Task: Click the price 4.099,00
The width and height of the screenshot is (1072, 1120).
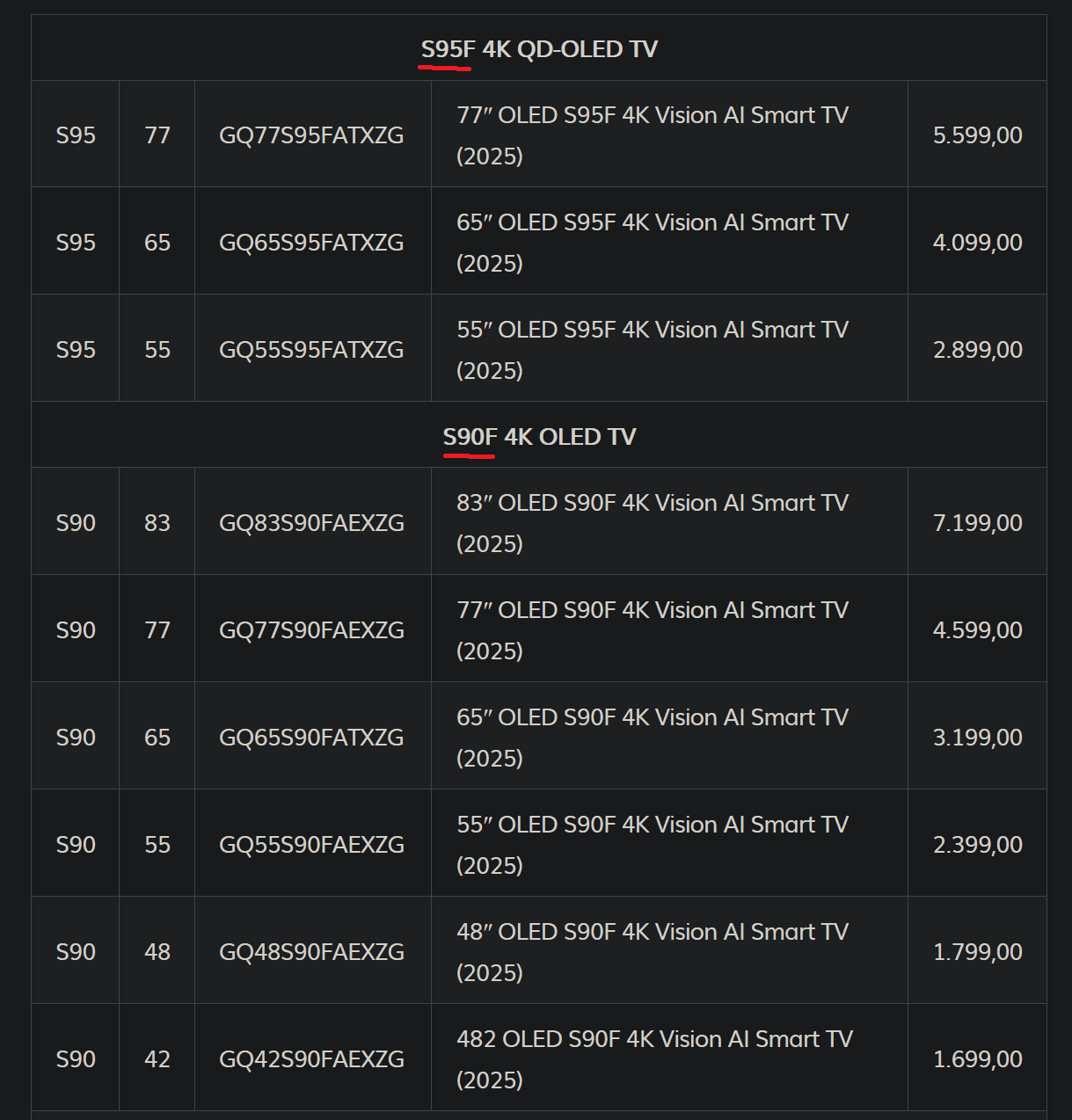Action: (x=977, y=243)
